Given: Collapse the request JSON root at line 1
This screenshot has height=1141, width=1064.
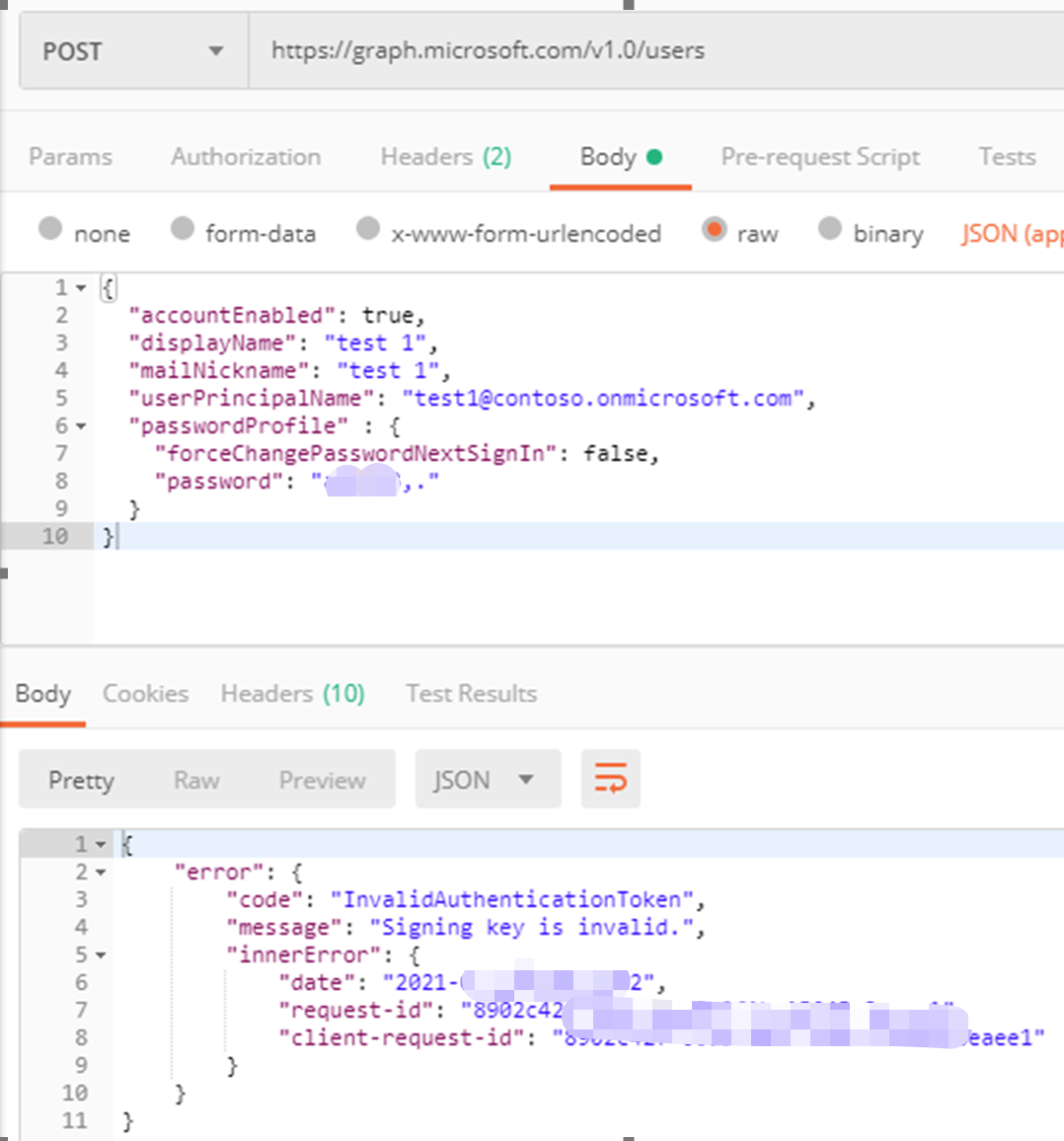Looking at the screenshot, I should pos(81,288).
